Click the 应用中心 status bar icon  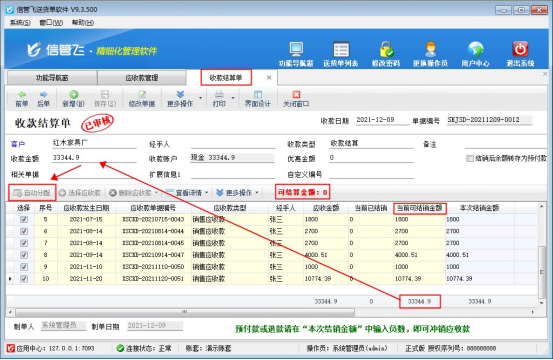(11, 348)
